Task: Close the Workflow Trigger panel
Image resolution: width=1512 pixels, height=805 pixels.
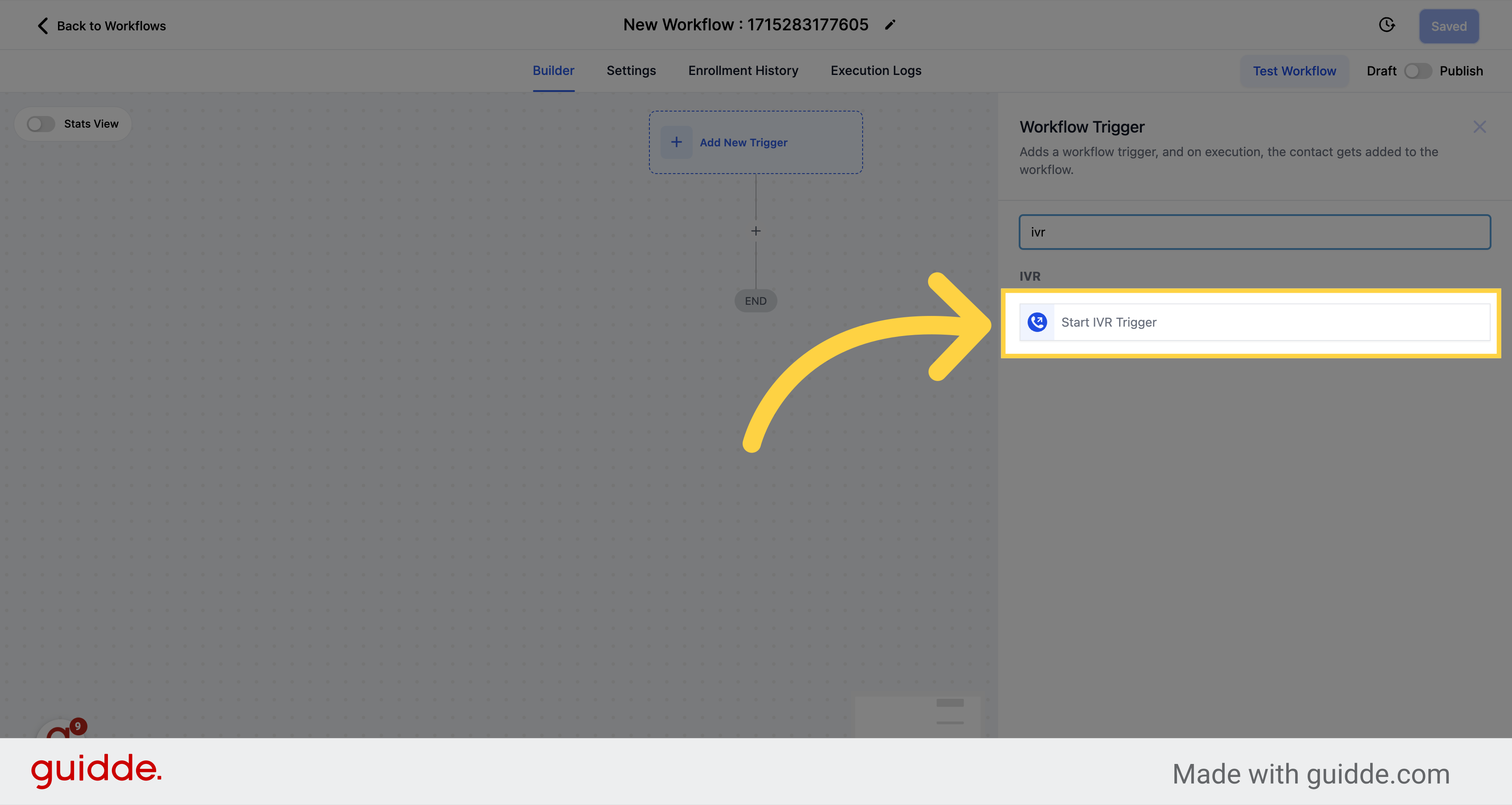Action: tap(1479, 127)
